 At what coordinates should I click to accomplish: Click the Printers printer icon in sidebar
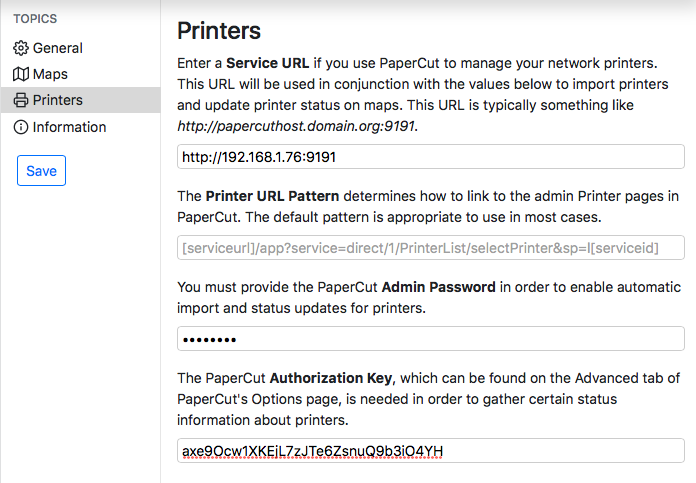click(21, 100)
